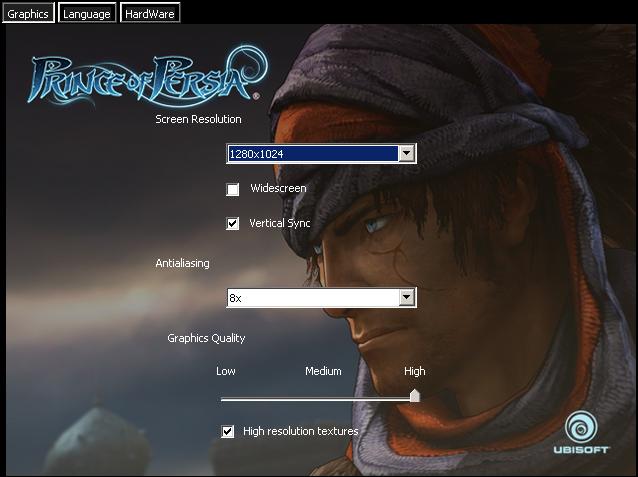This screenshot has width=638, height=477.
Task: Click the High resolution textures label
Action: click(300, 431)
